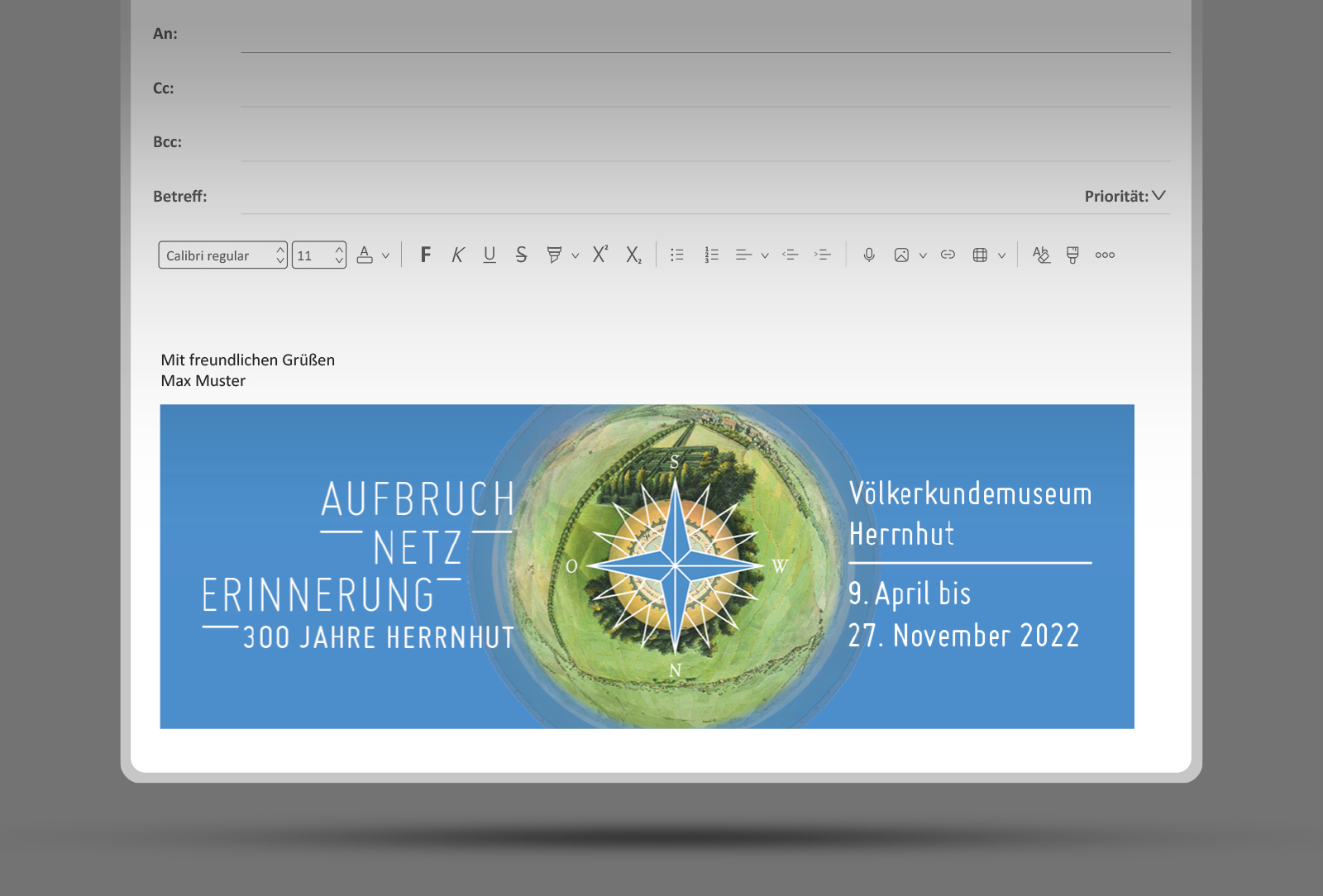Start dictation with the microphone icon
This screenshot has width=1323, height=896.
coord(869,255)
